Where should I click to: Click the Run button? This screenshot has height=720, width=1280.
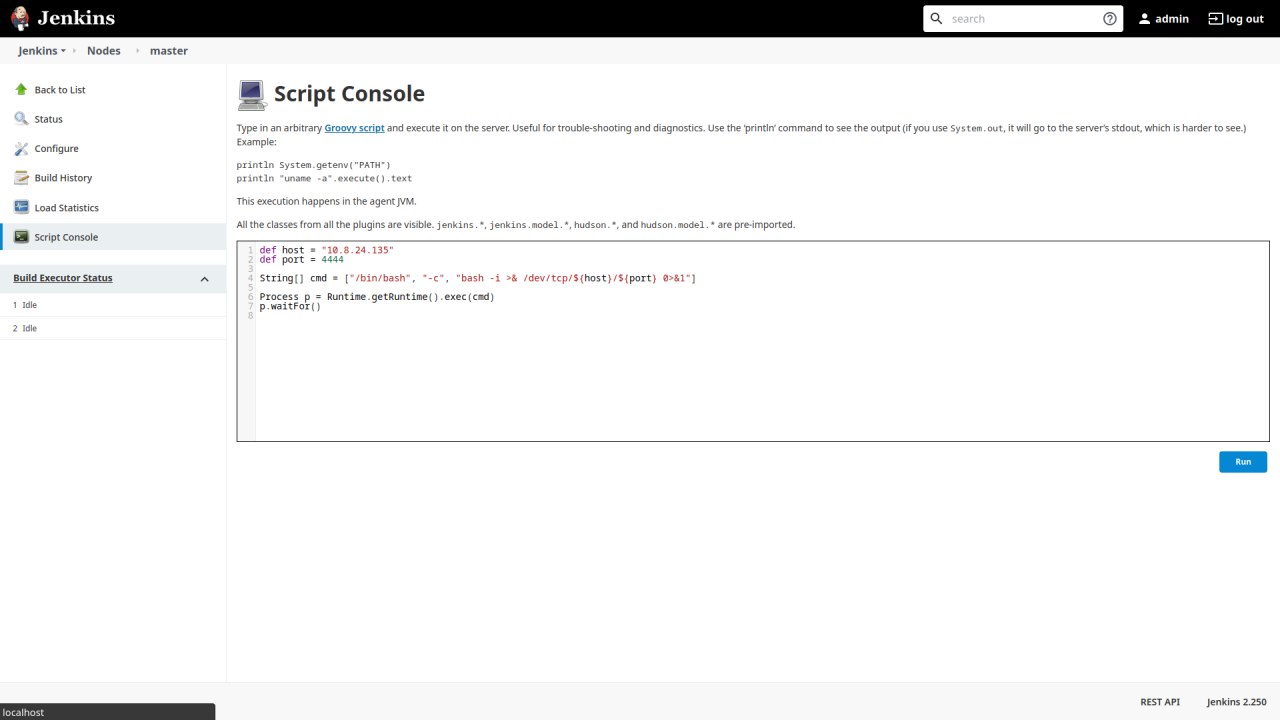[1243, 462]
